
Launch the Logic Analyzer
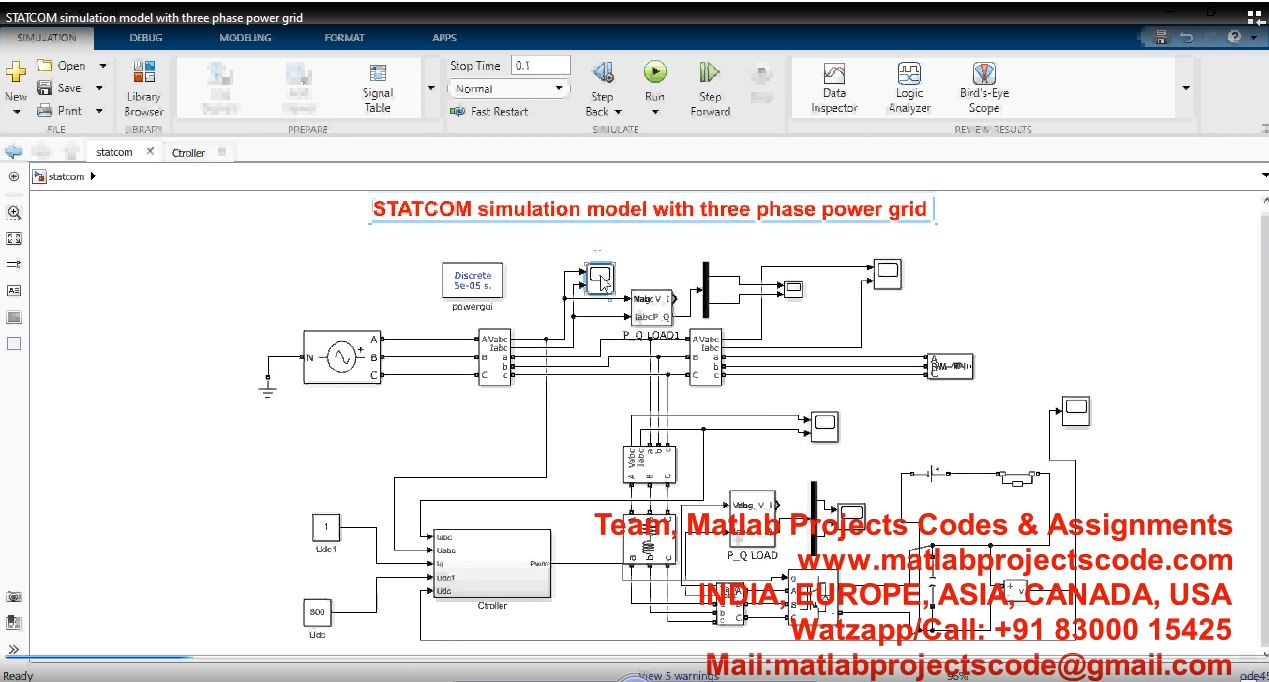(909, 88)
